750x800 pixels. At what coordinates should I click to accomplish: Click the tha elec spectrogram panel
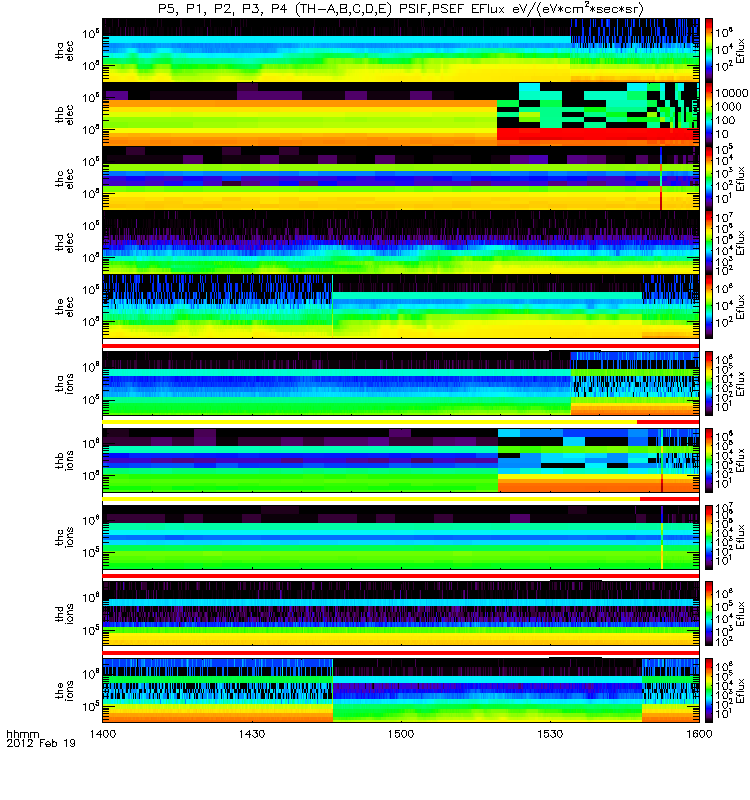(x=401, y=50)
